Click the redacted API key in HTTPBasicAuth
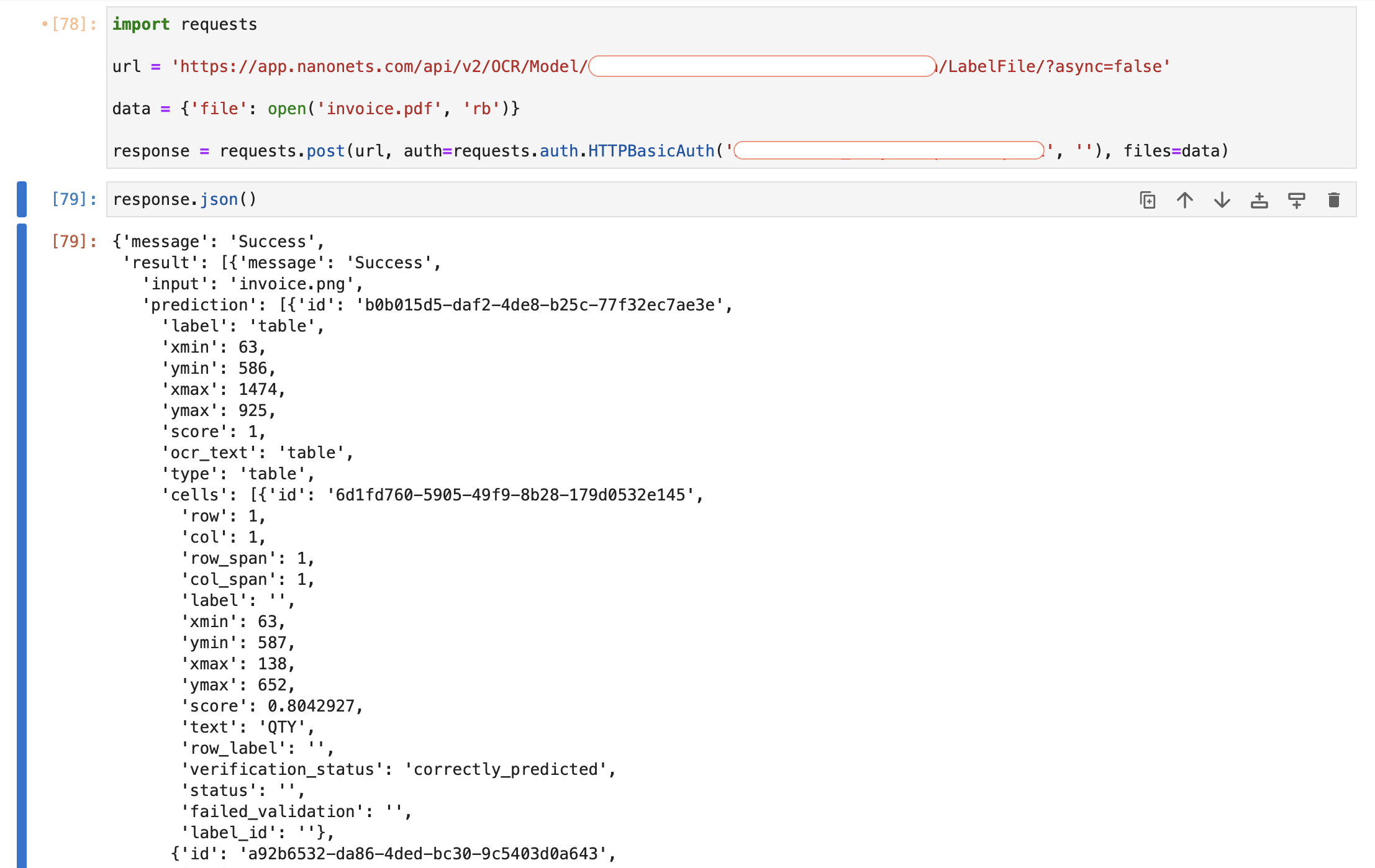The image size is (1375, 868). click(889, 151)
